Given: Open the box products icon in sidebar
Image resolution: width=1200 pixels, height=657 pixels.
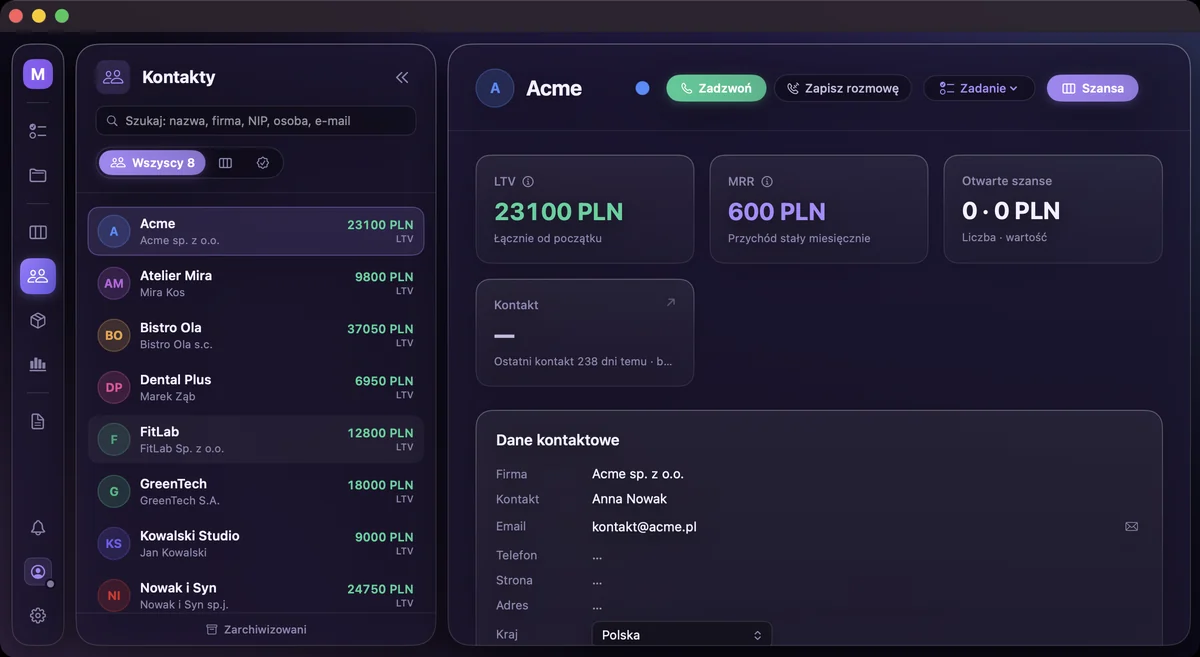Looking at the screenshot, I should coord(38,320).
